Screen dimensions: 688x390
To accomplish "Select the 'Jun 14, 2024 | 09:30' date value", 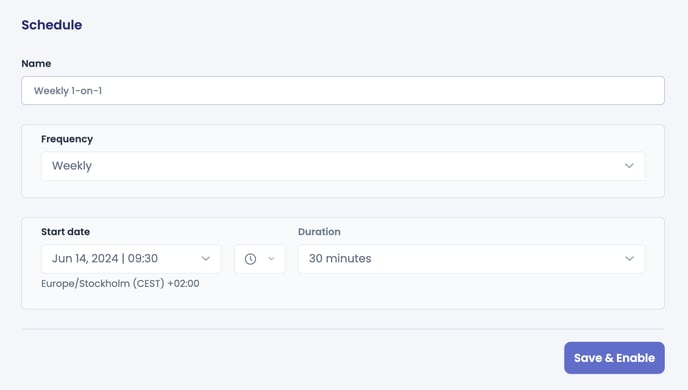I will [105, 258].
